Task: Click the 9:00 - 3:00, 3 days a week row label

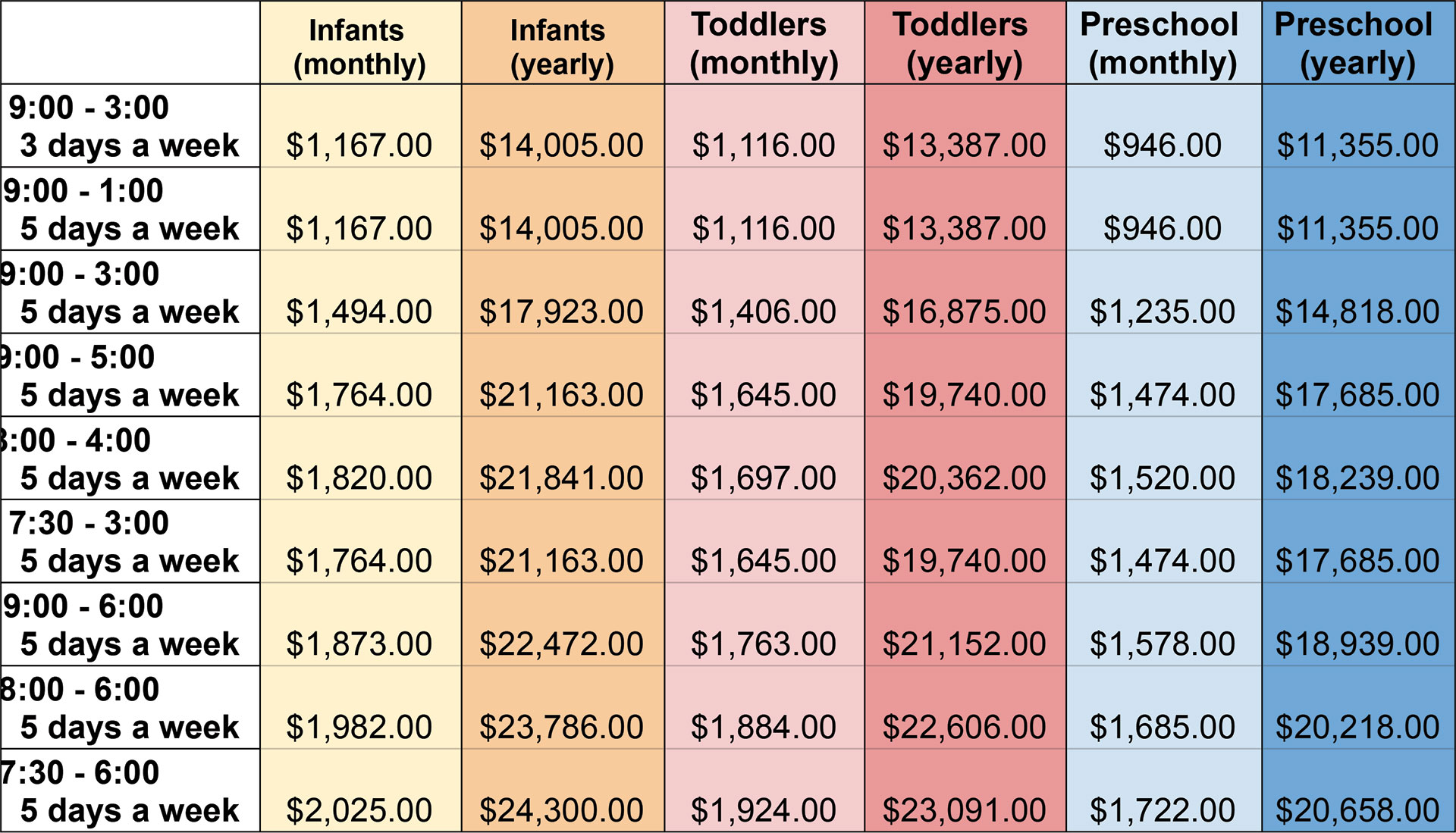Action: click(x=129, y=126)
